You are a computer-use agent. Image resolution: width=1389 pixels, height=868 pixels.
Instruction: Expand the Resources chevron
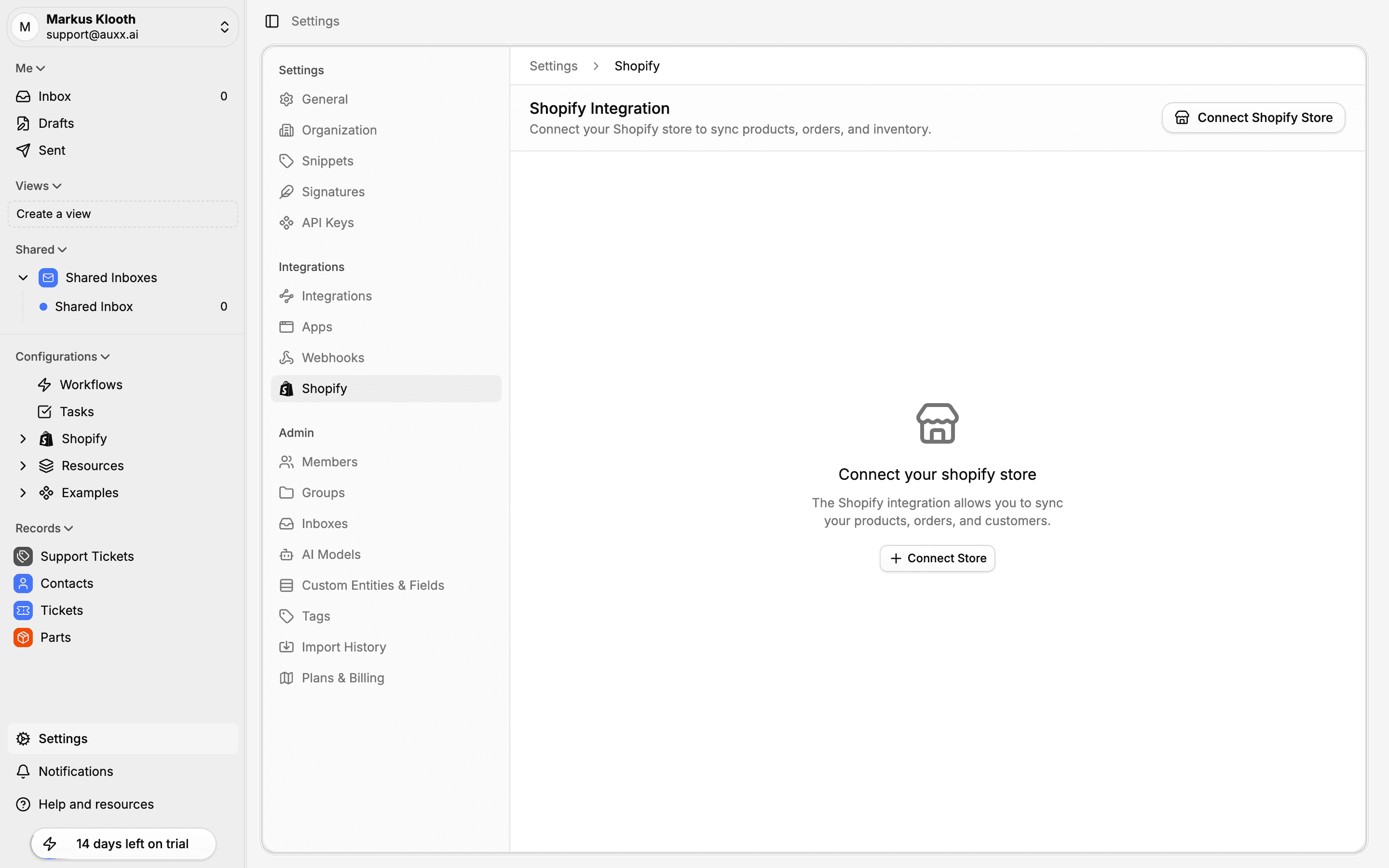tap(23, 465)
